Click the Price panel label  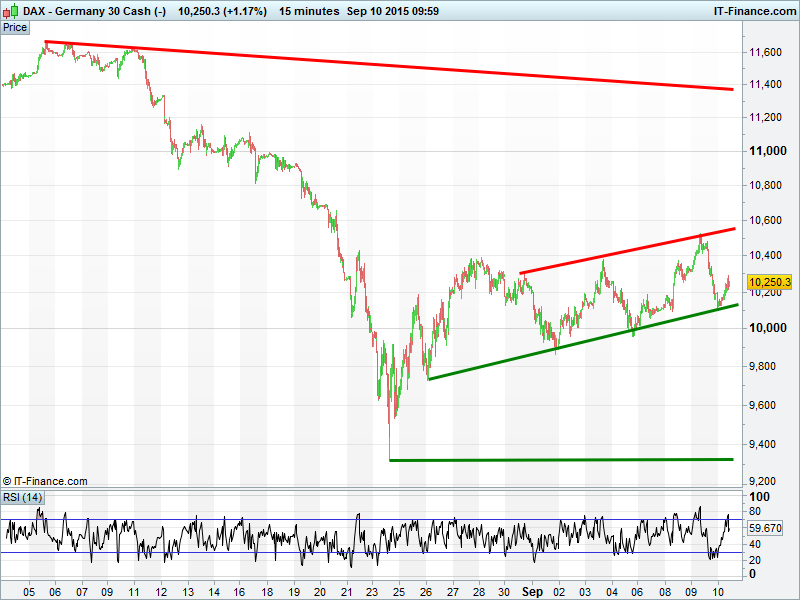(x=15, y=27)
